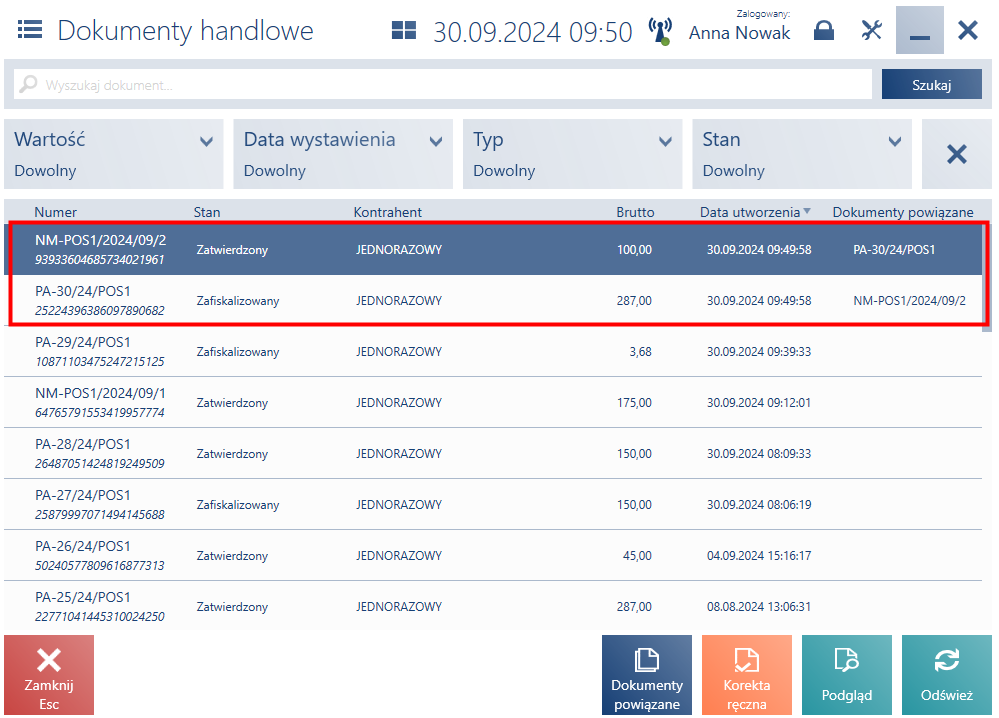Select document row PA-29/24/POS1
Screen dimensions: 999x718
click(x=493, y=351)
